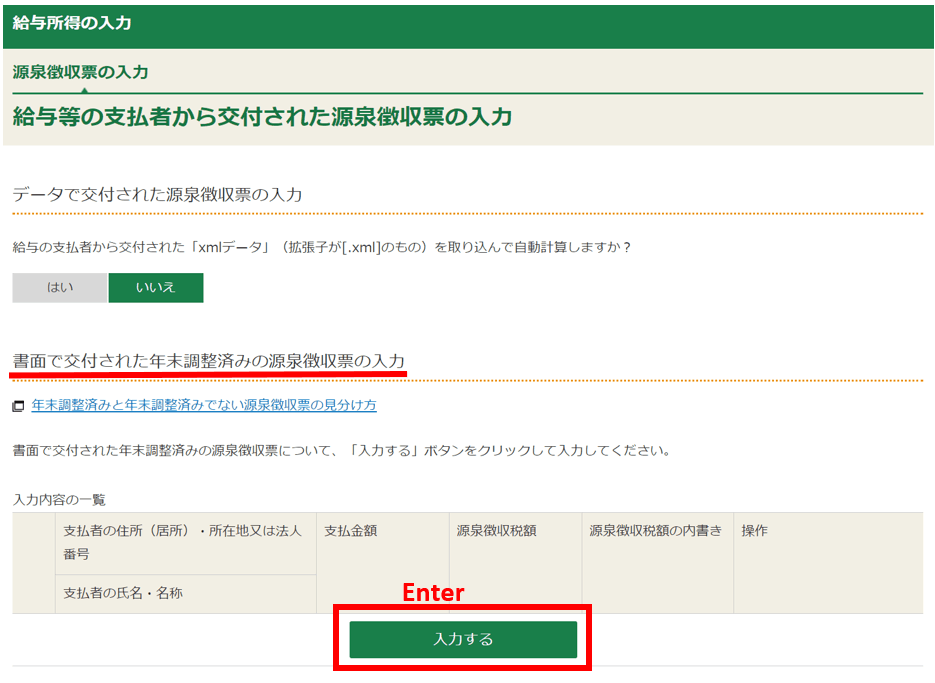The image size is (935, 683).
Task: Click the 支払金額 column header
Action: click(383, 563)
